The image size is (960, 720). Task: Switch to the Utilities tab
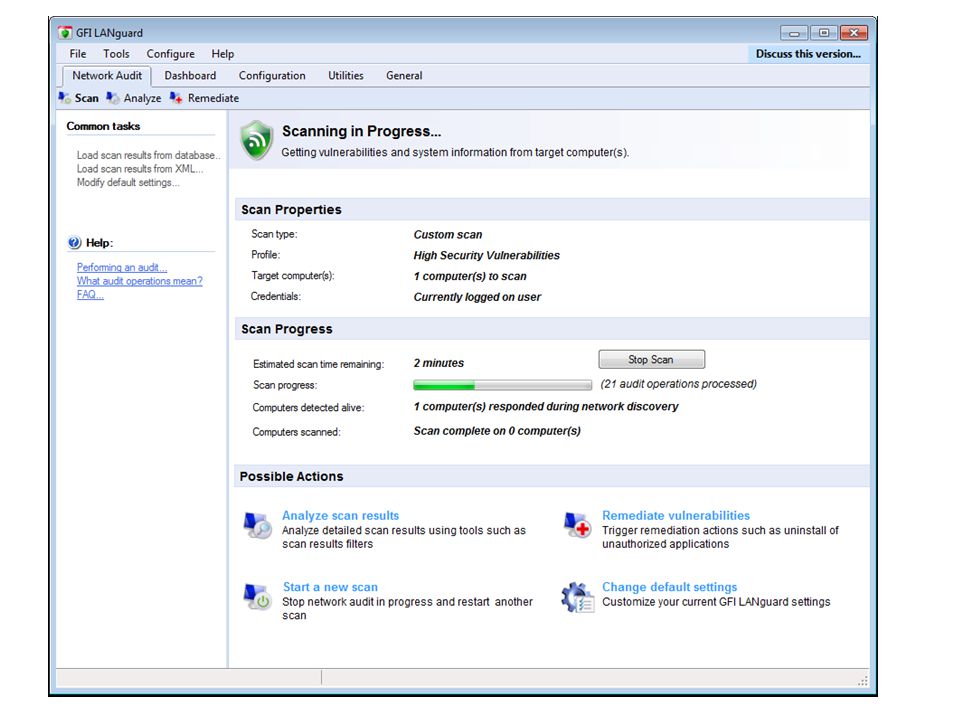click(x=346, y=76)
